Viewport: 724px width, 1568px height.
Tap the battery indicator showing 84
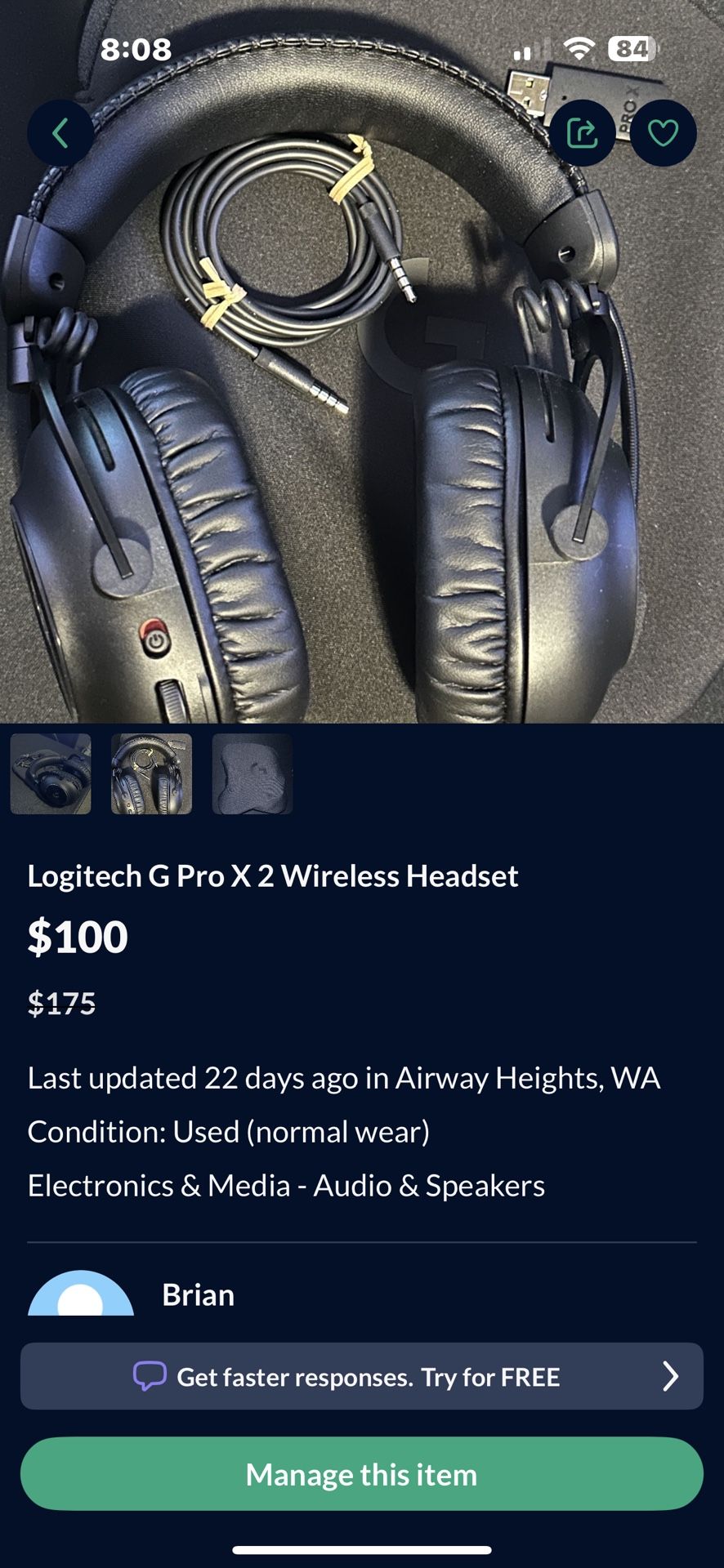(x=633, y=49)
